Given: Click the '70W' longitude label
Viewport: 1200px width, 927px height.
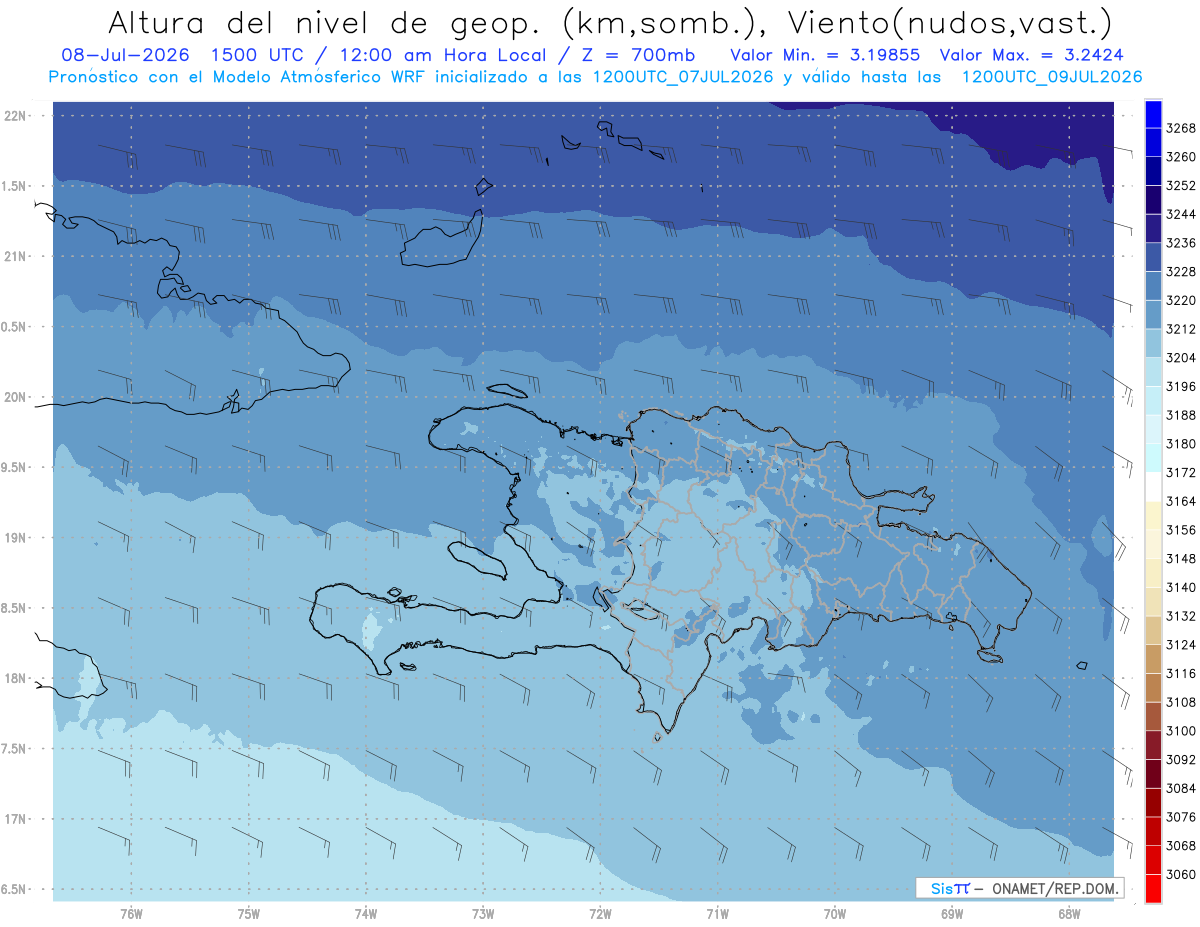Looking at the screenshot, I should click(835, 914).
